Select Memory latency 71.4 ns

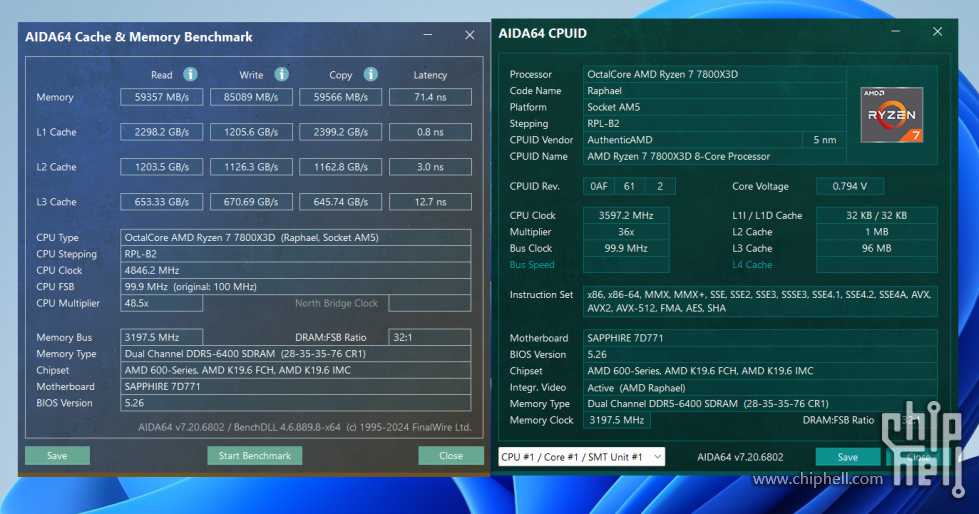pyautogui.click(x=430, y=97)
